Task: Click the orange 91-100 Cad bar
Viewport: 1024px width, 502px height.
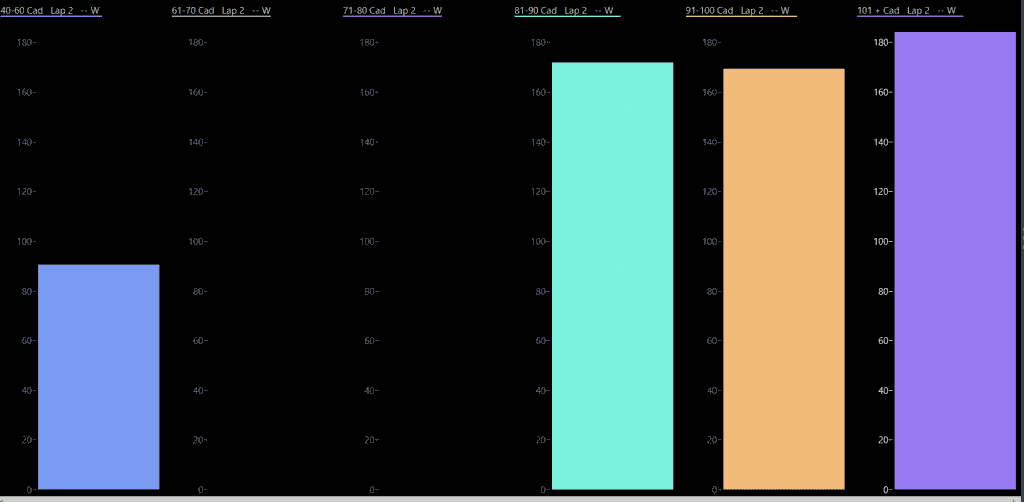Action: click(783, 279)
